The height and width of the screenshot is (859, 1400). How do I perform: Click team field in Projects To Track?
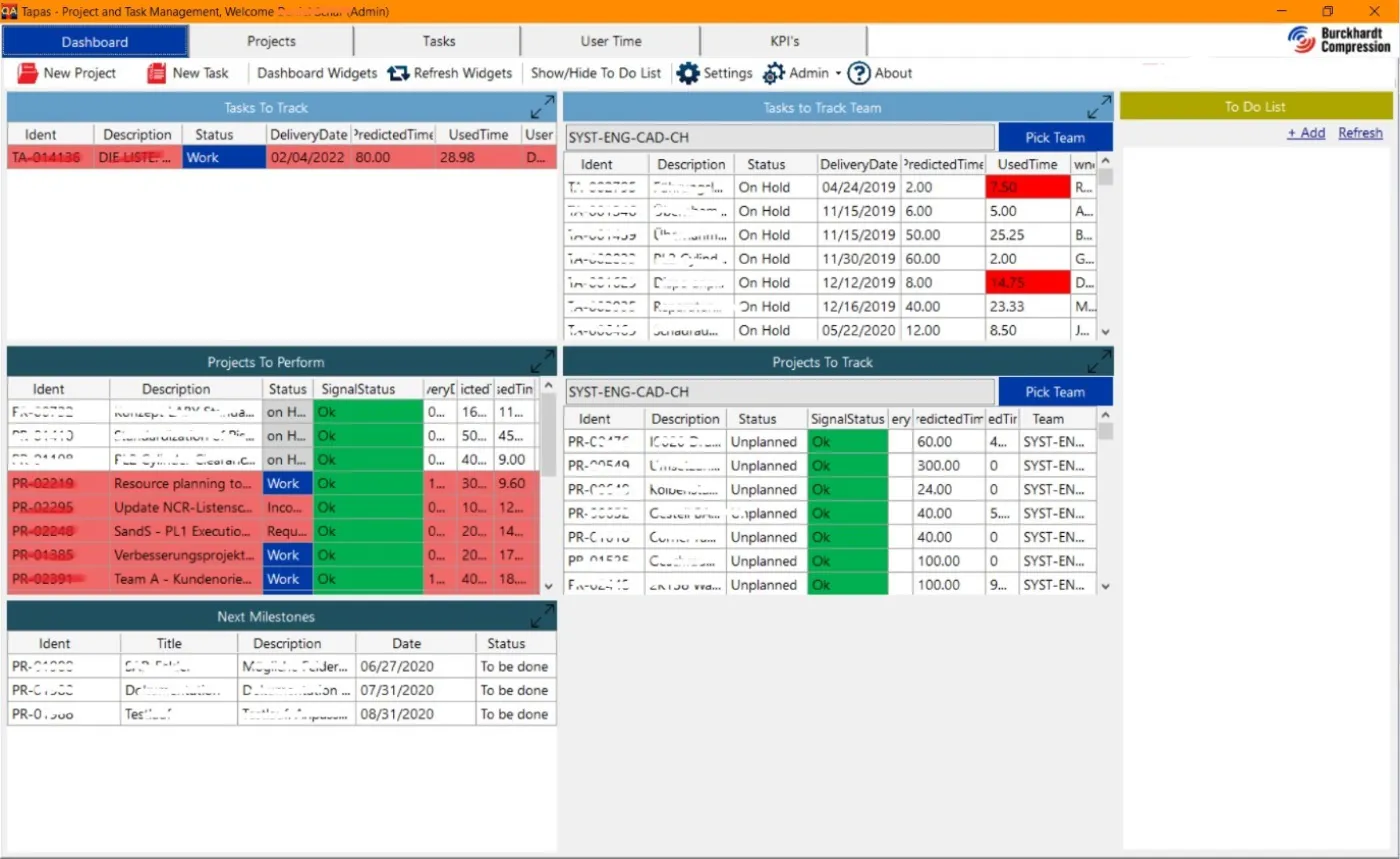[780, 392]
